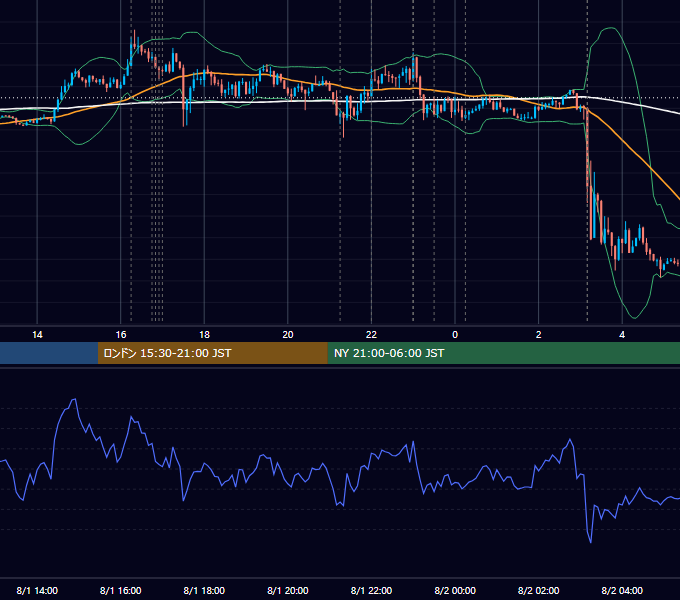Click the blue session bar before London
The width and height of the screenshot is (680, 600).
pos(49,353)
